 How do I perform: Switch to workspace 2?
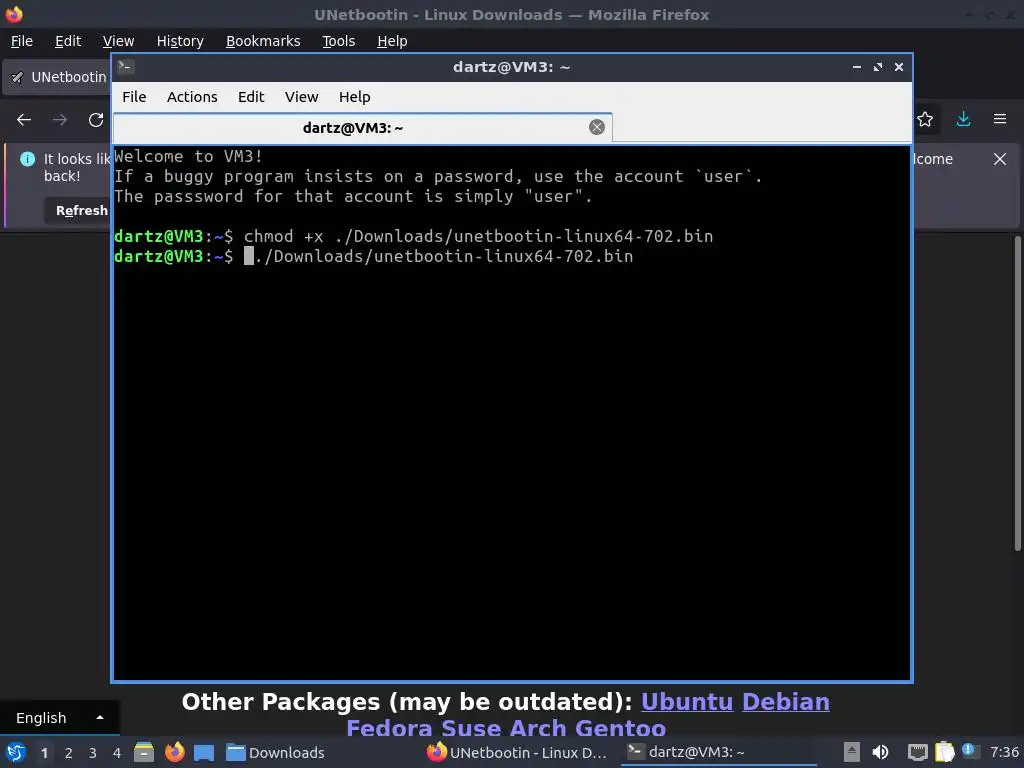[x=69, y=753]
